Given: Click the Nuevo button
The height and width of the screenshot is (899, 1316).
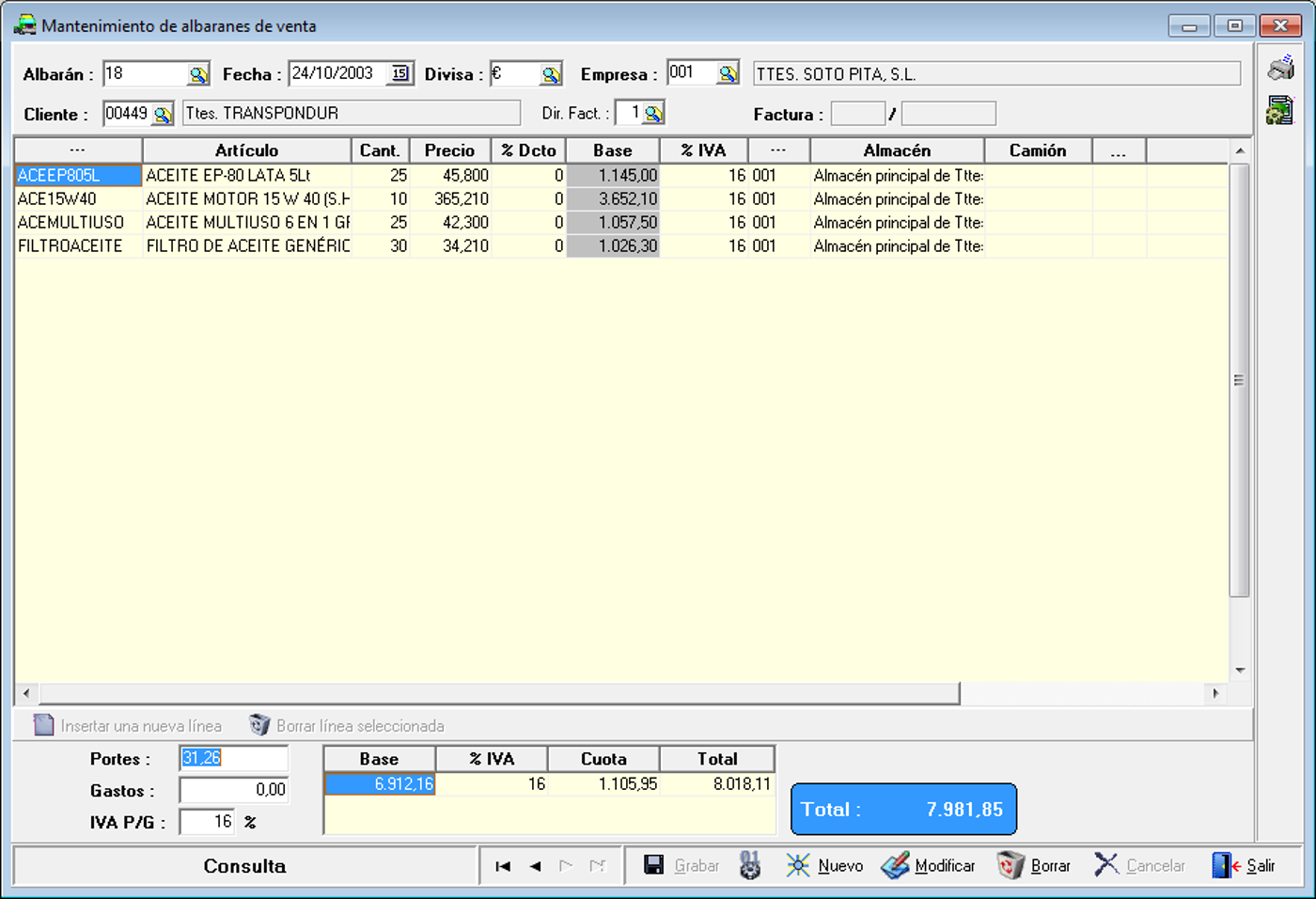Looking at the screenshot, I should pos(825,866).
